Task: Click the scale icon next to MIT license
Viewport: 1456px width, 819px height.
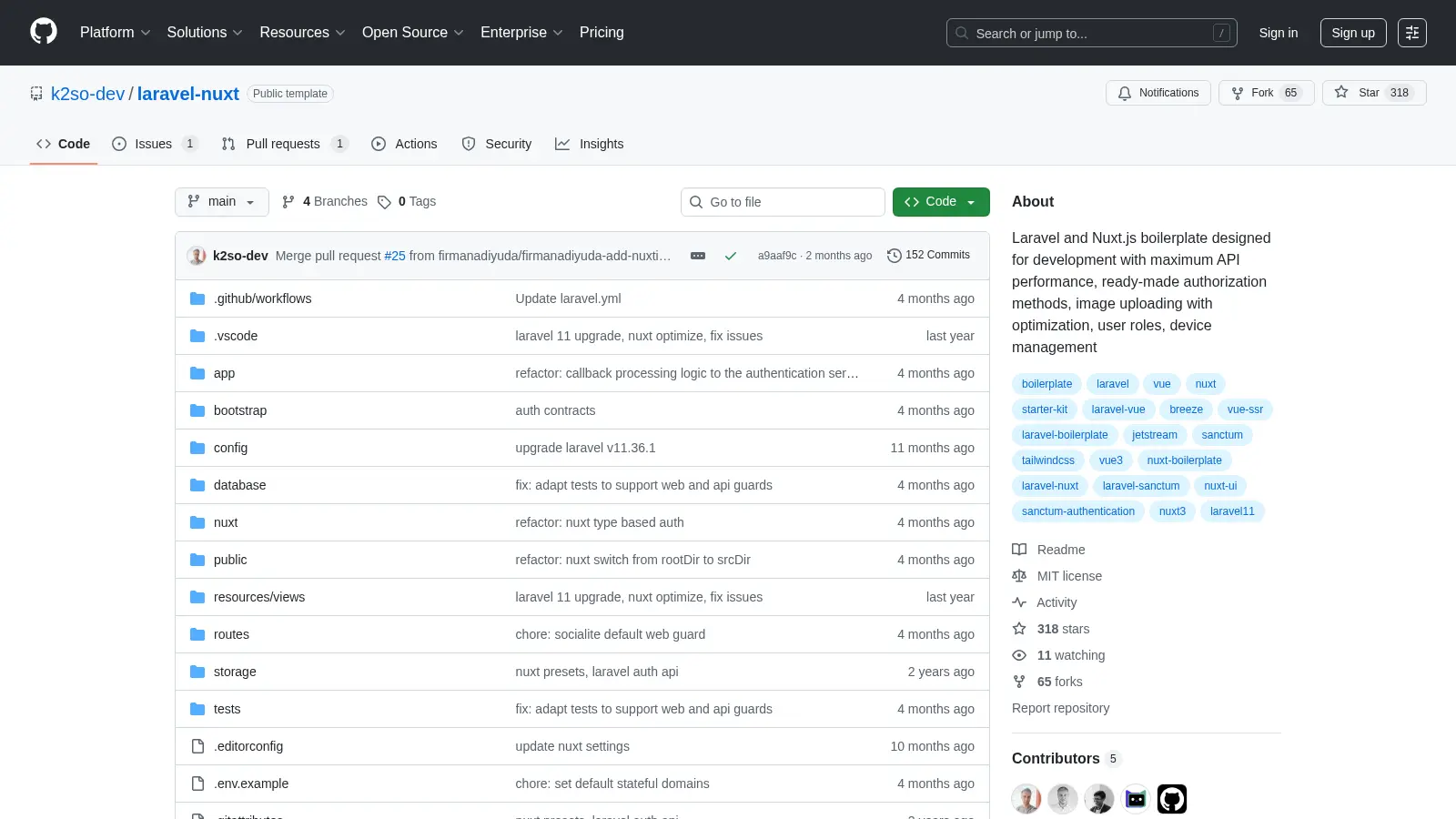Action: click(1019, 576)
